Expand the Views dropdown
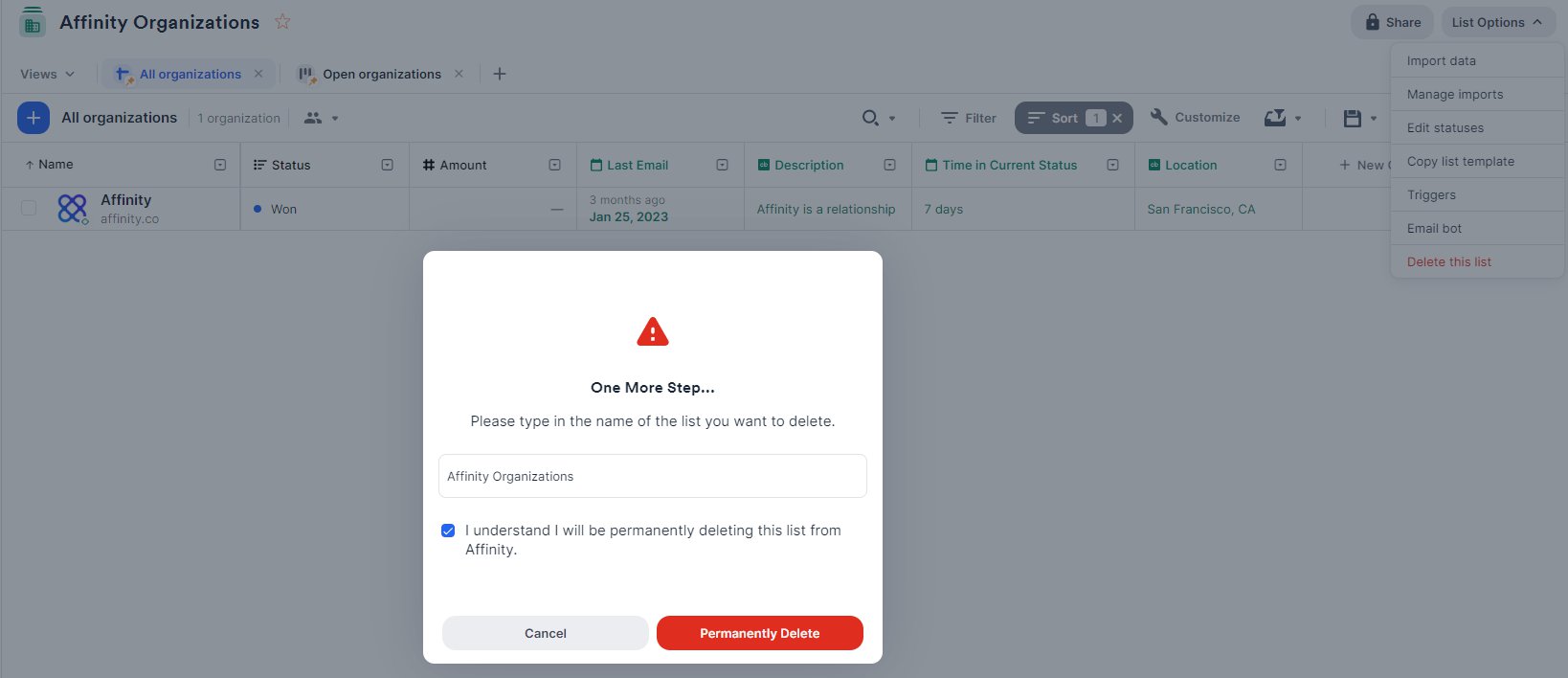 point(47,74)
